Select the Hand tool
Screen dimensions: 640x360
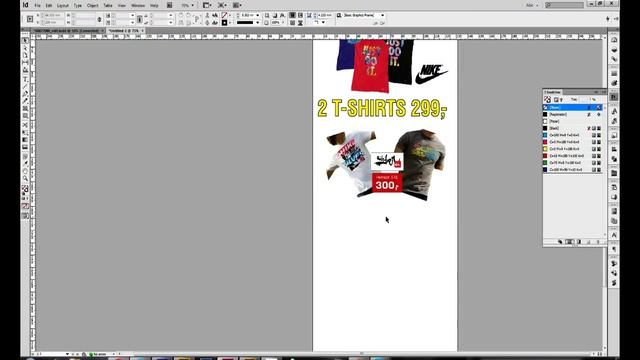coord(25,171)
